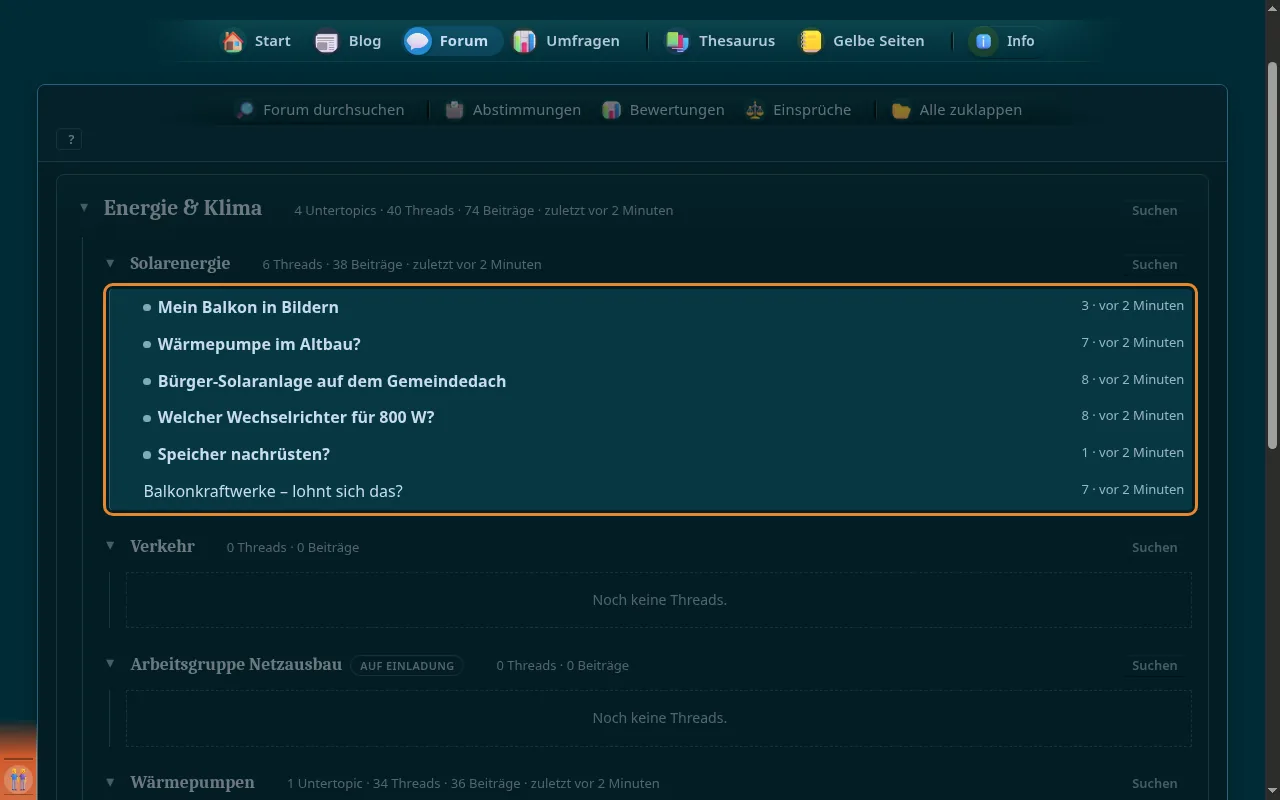Click the Alle zuklappen folder icon
Image resolution: width=1280 pixels, height=800 pixels.
[901, 110]
